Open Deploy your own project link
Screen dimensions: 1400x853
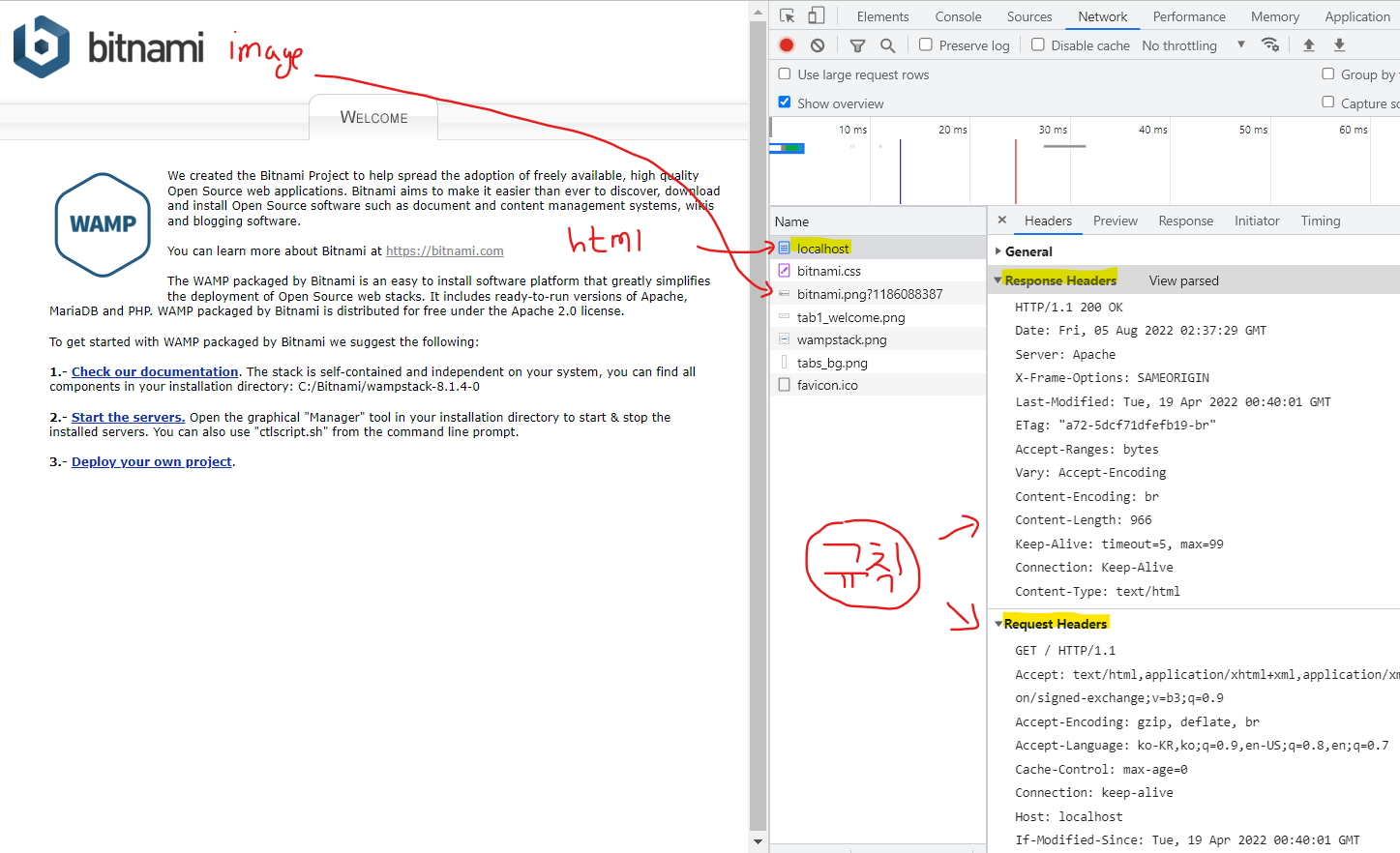[152, 461]
